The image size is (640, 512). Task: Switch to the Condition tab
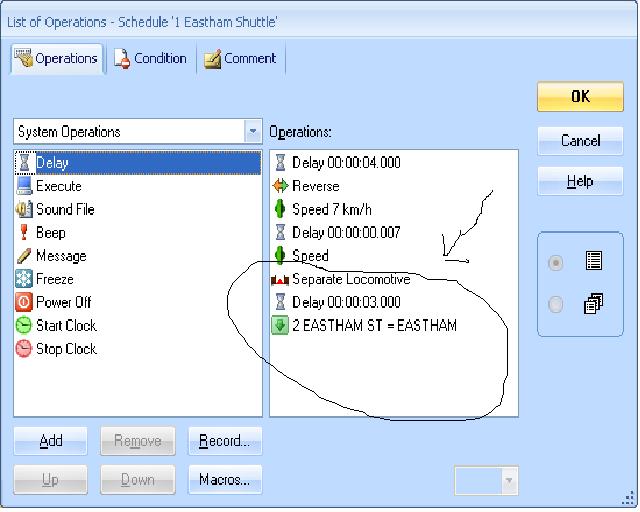point(150,59)
